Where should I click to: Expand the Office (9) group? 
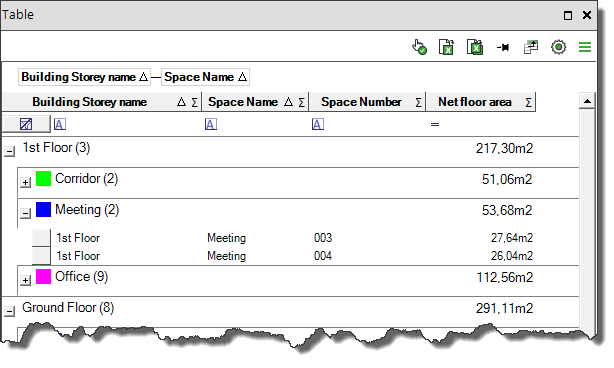point(25,280)
